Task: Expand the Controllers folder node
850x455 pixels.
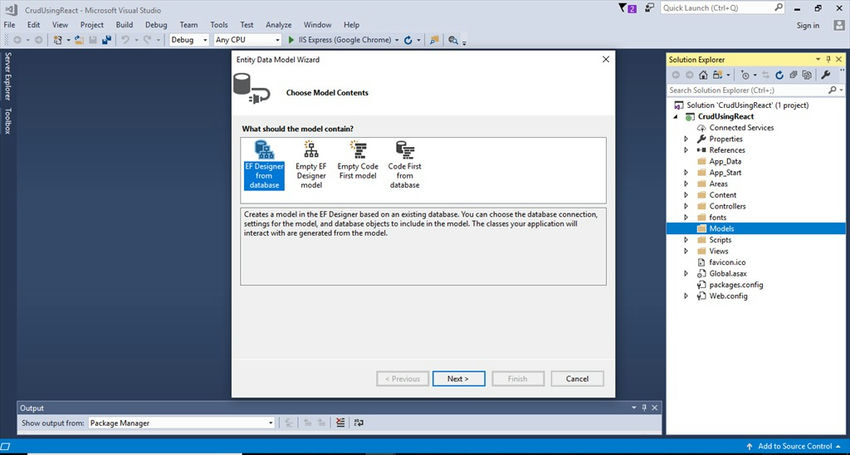Action: [x=686, y=206]
